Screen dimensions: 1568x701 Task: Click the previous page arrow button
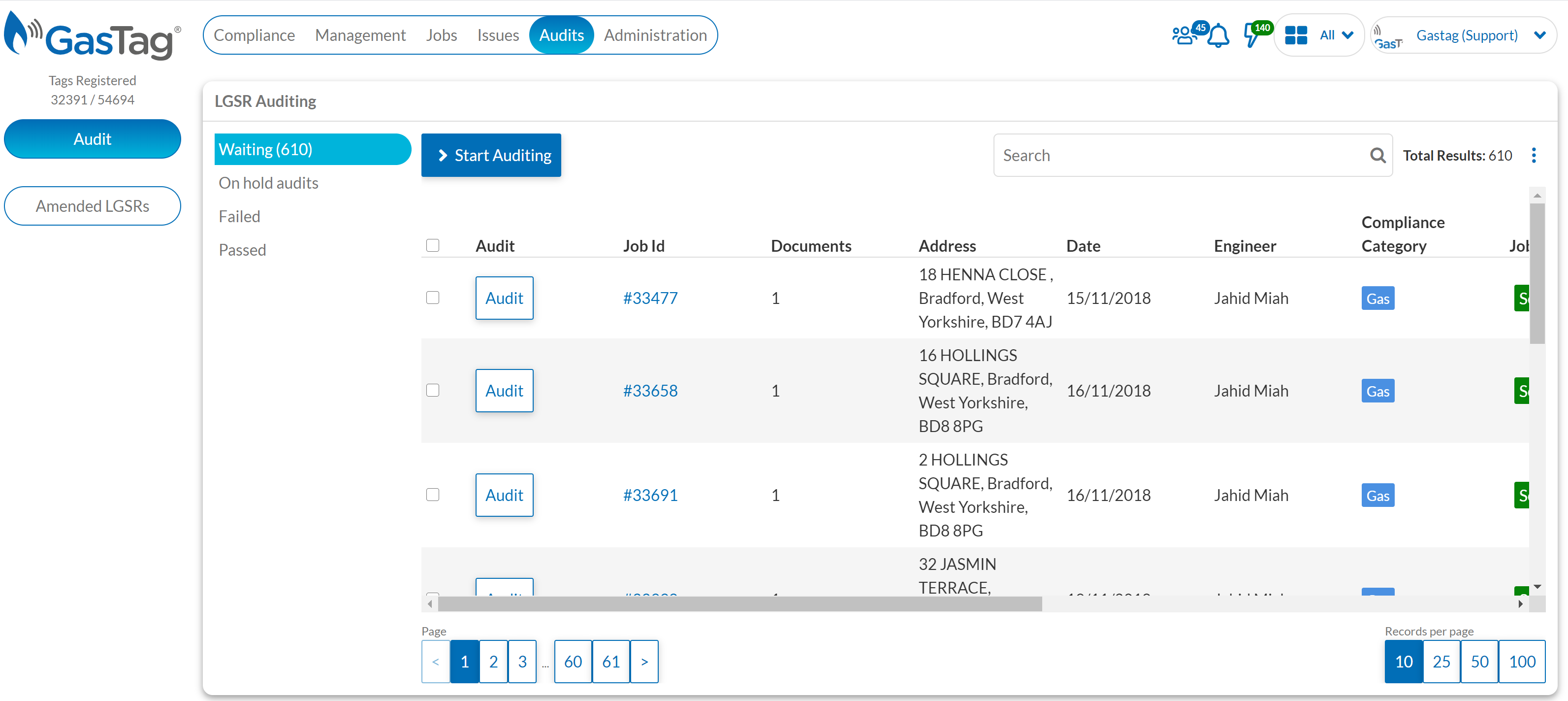coord(436,662)
